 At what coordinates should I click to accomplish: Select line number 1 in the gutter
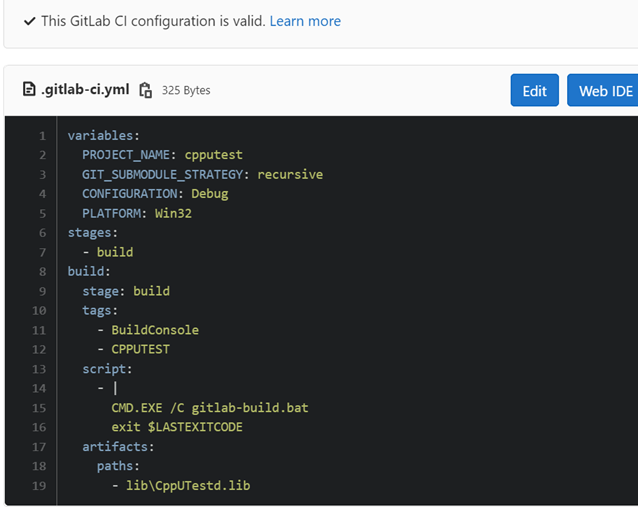coord(42,136)
